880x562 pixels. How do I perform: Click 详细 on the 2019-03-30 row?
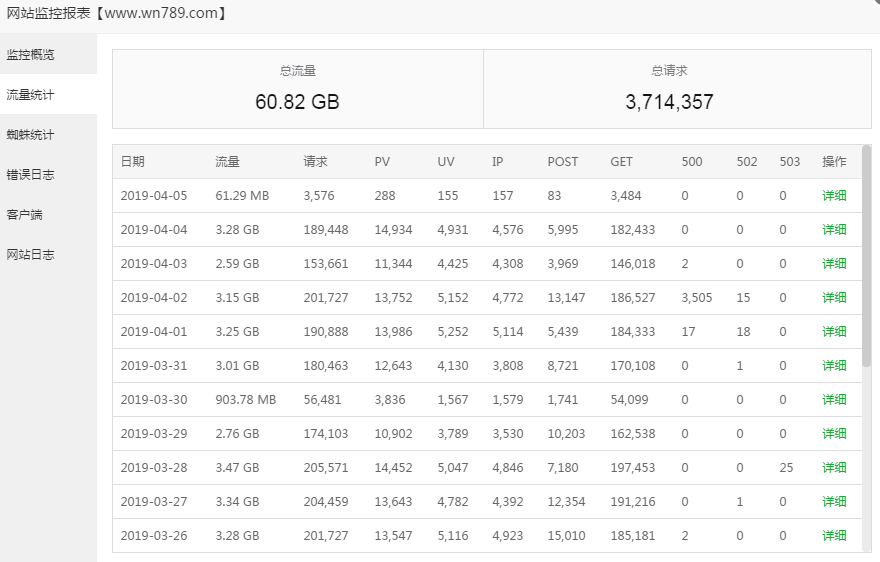834,400
